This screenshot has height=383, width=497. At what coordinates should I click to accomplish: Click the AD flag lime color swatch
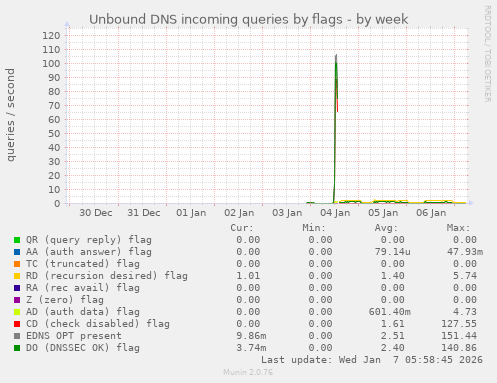click(x=17, y=312)
